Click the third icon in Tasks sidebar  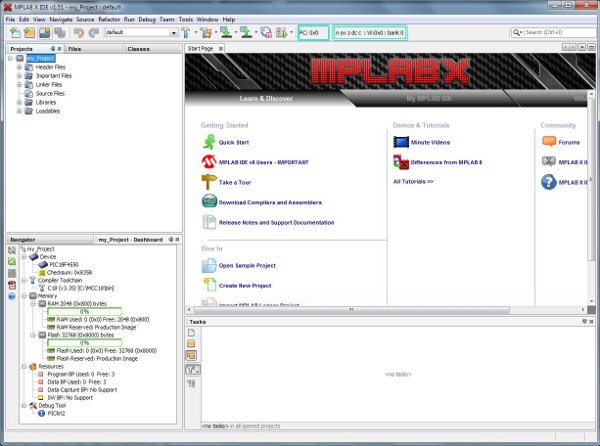(191, 355)
